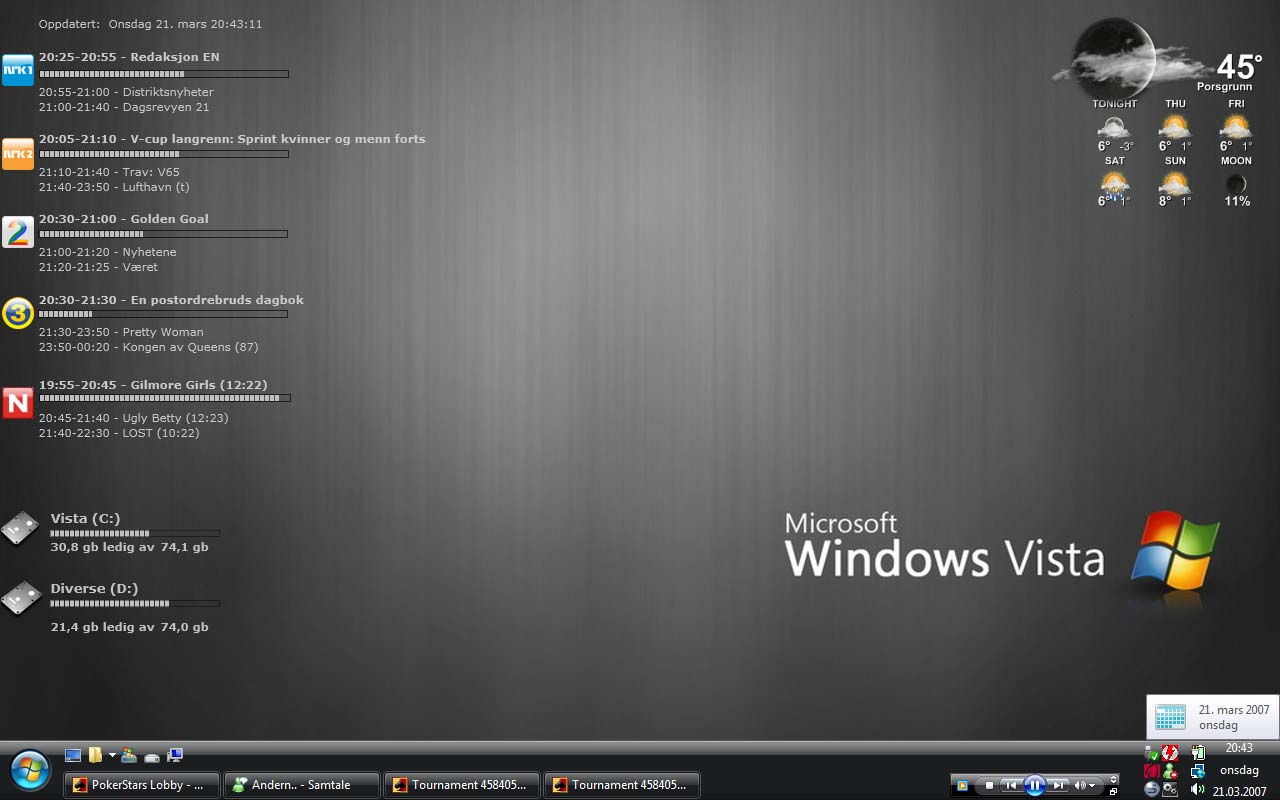Open the drive quick launch icon
The image size is (1280, 800).
152,758
